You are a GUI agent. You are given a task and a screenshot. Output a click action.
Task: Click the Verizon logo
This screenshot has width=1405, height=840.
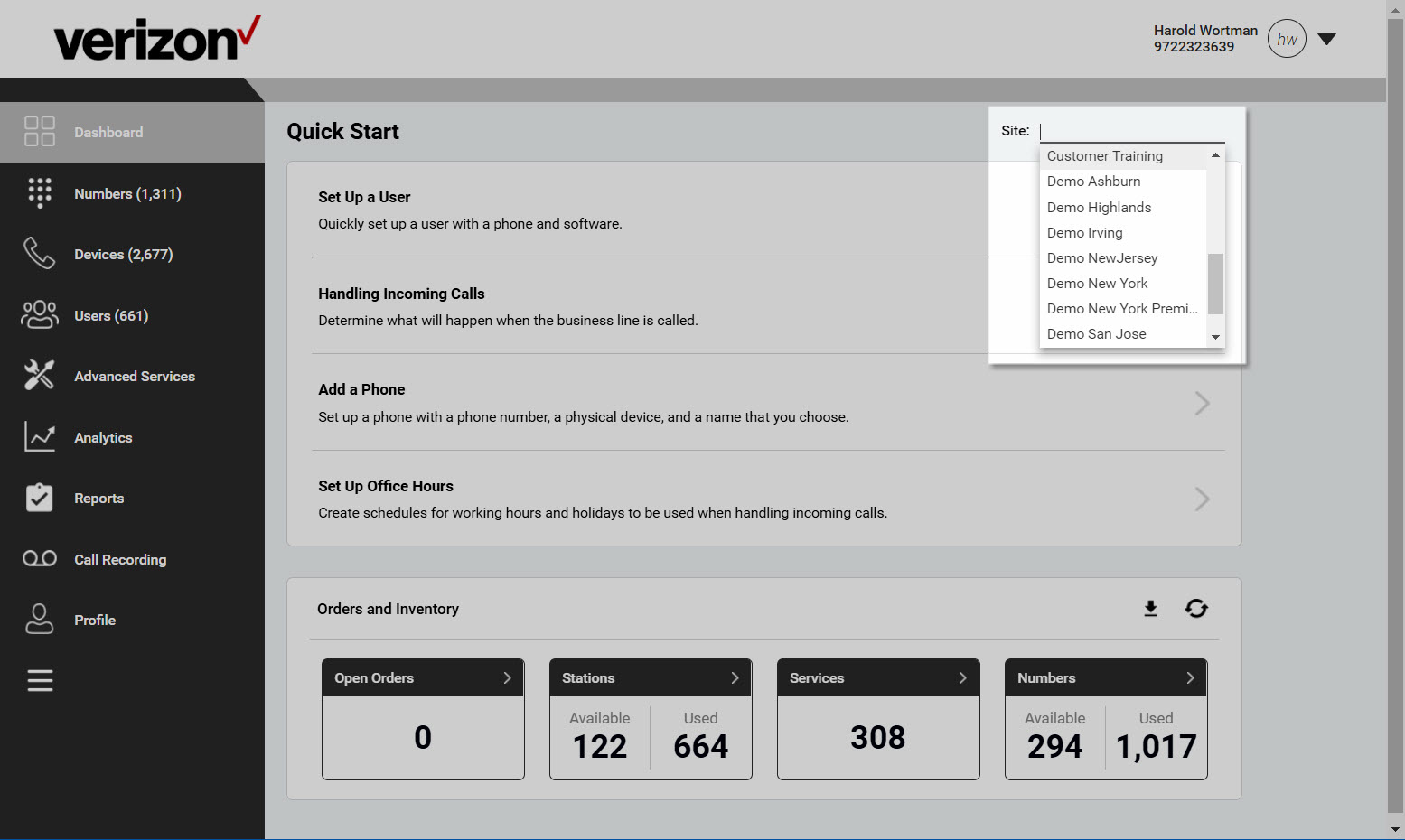[157, 39]
